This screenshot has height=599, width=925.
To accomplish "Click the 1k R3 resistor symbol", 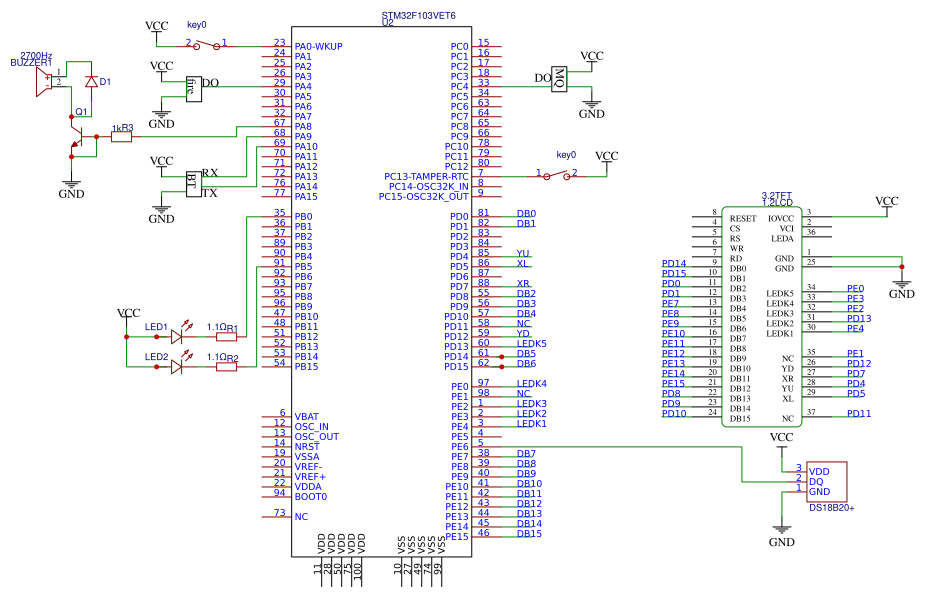I will coord(122,137).
